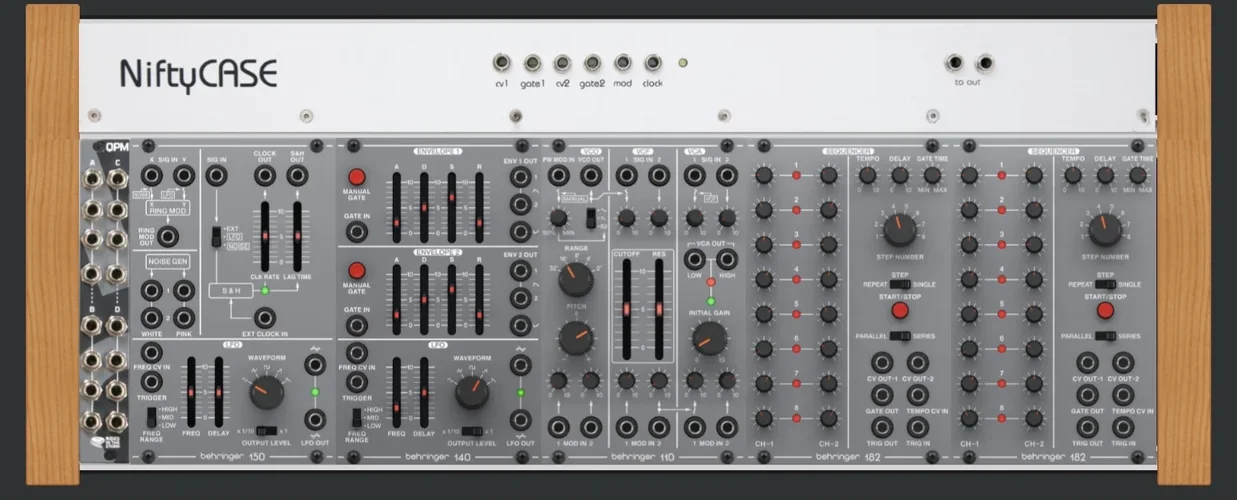Click the sample & hold SIG IN jack

[x=217, y=176]
